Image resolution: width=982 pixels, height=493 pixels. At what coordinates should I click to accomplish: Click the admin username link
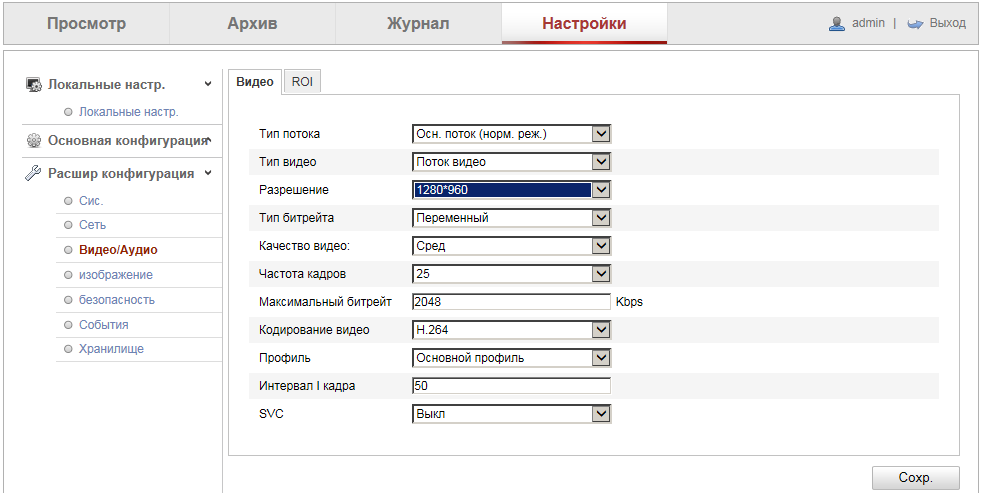click(x=869, y=23)
